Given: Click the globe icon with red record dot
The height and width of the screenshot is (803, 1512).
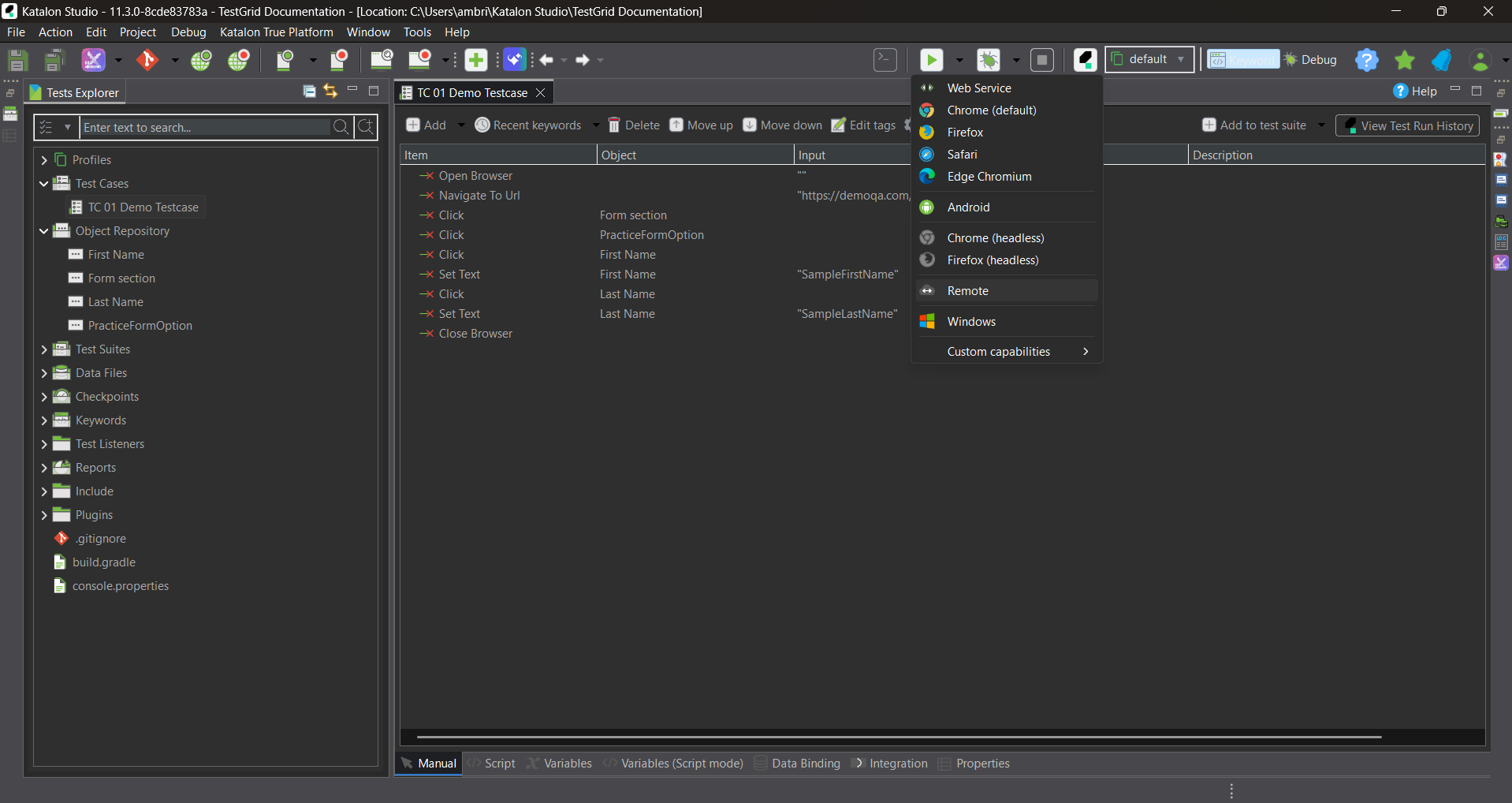Looking at the screenshot, I should [238, 60].
